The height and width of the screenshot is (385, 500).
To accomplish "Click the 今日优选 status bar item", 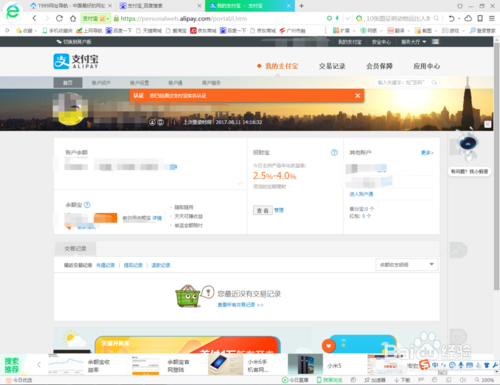I will 20,380.
